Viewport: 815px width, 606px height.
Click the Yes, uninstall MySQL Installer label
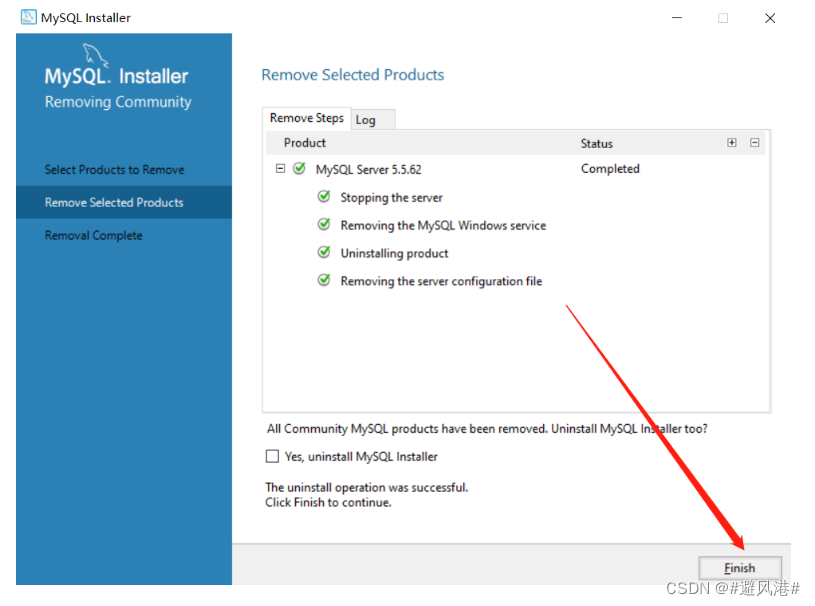pos(361,457)
